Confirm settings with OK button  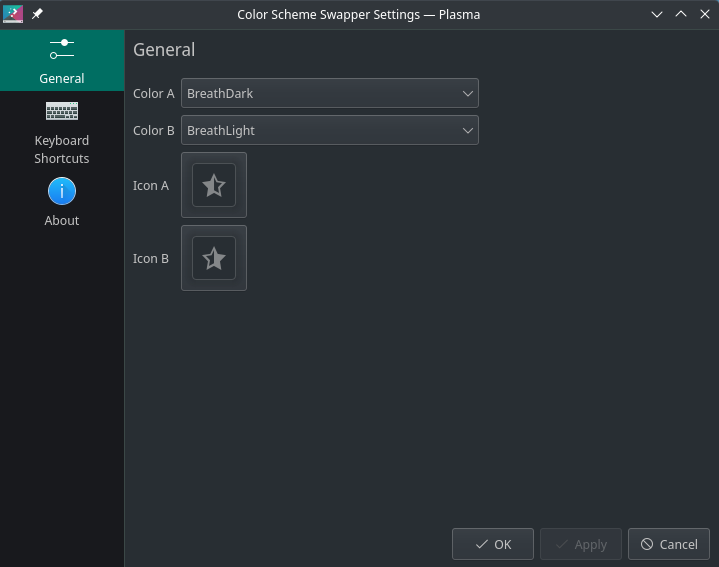493,544
